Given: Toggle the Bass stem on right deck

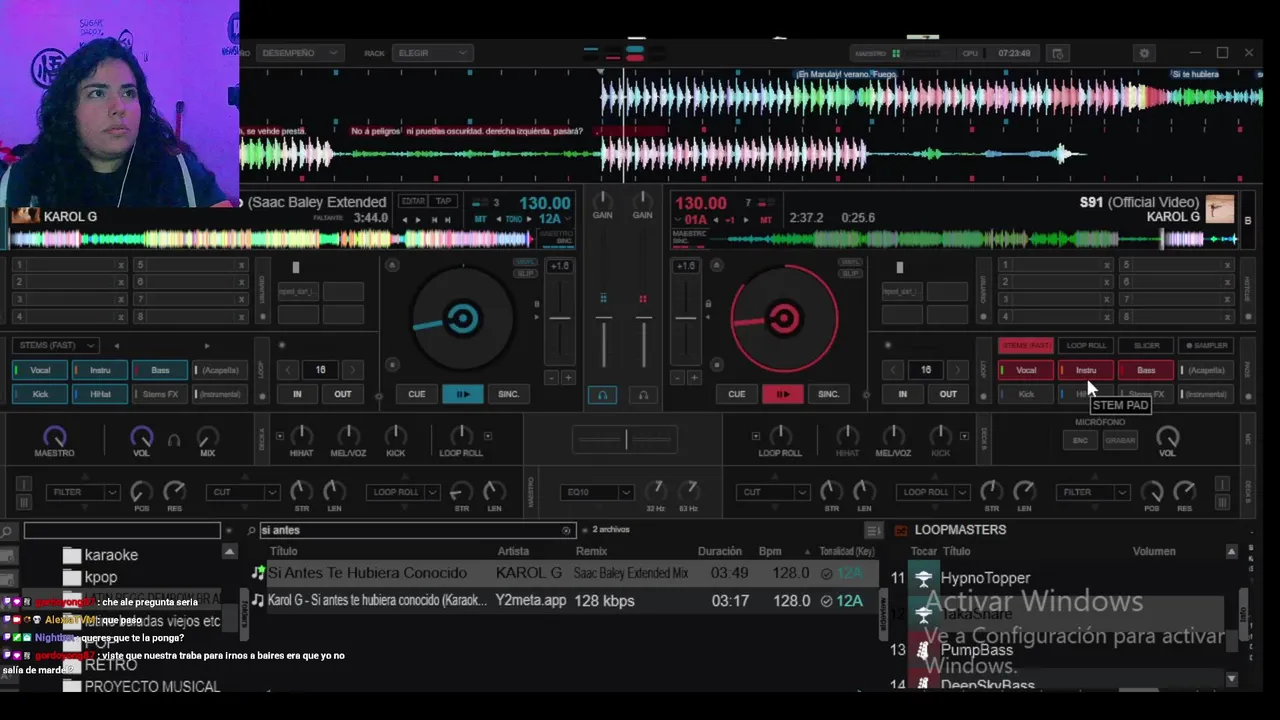Looking at the screenshot, I should pyautogui.click(x=1146, y=370).
